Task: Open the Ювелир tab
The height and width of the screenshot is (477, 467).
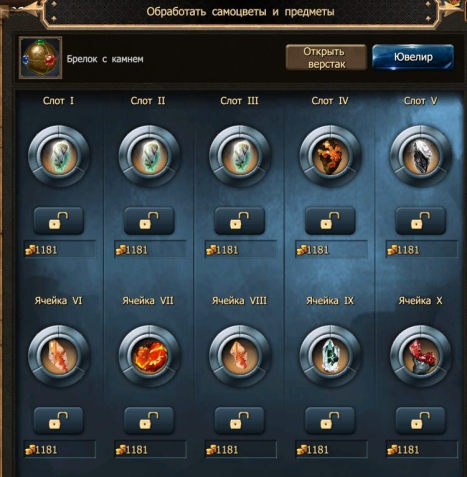Action: (x=413, y=57)
